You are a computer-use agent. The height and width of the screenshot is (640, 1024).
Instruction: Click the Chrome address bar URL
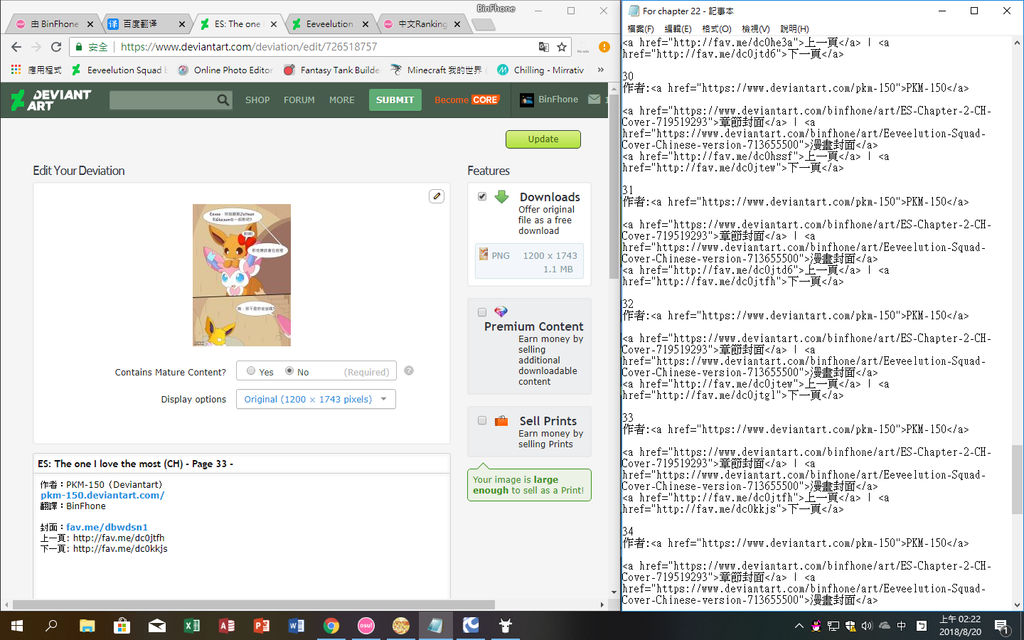tap(249, 47)
